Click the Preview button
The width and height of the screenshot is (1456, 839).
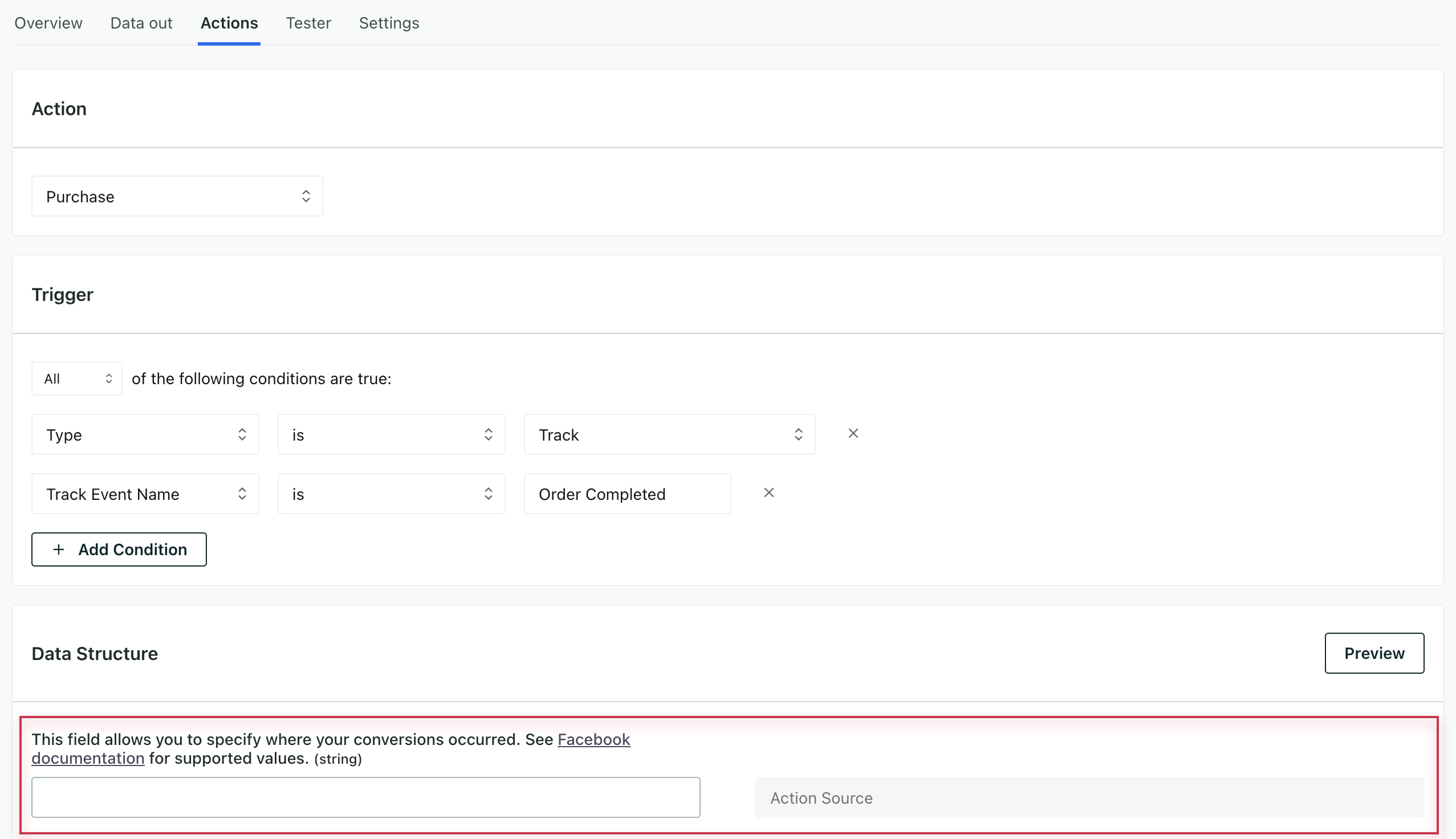[x=1374, y=653]
